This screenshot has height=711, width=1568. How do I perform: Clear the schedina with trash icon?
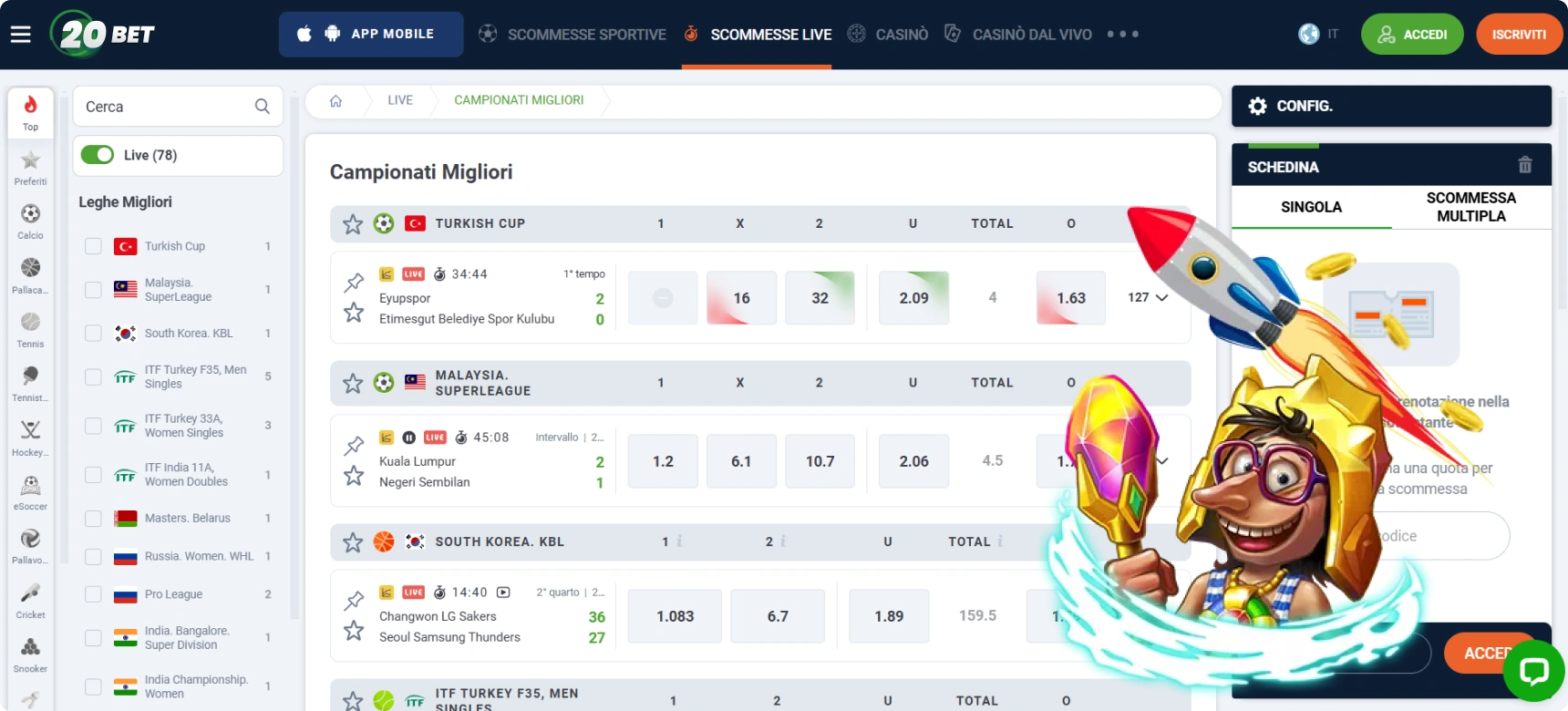point(1525,165)
